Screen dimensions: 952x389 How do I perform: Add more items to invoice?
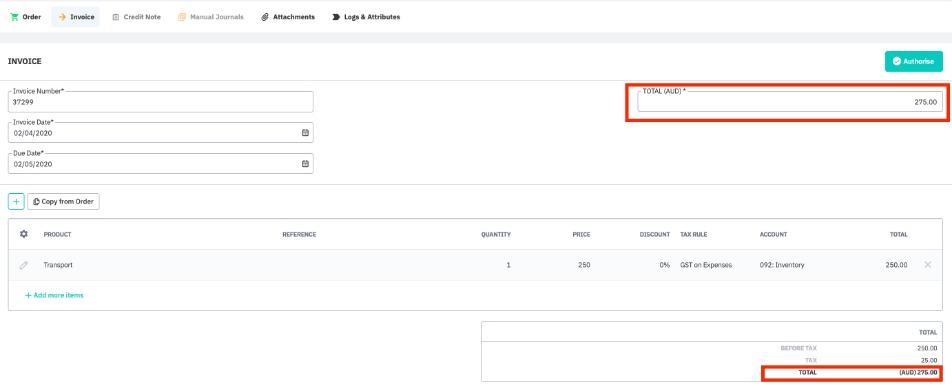click(54, 296)
